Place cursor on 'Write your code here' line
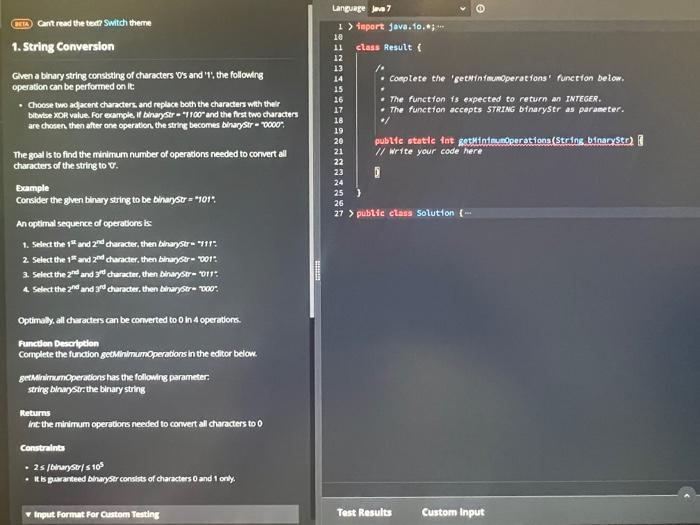Viewport: 700px width, 525px height. coord(429,151)
